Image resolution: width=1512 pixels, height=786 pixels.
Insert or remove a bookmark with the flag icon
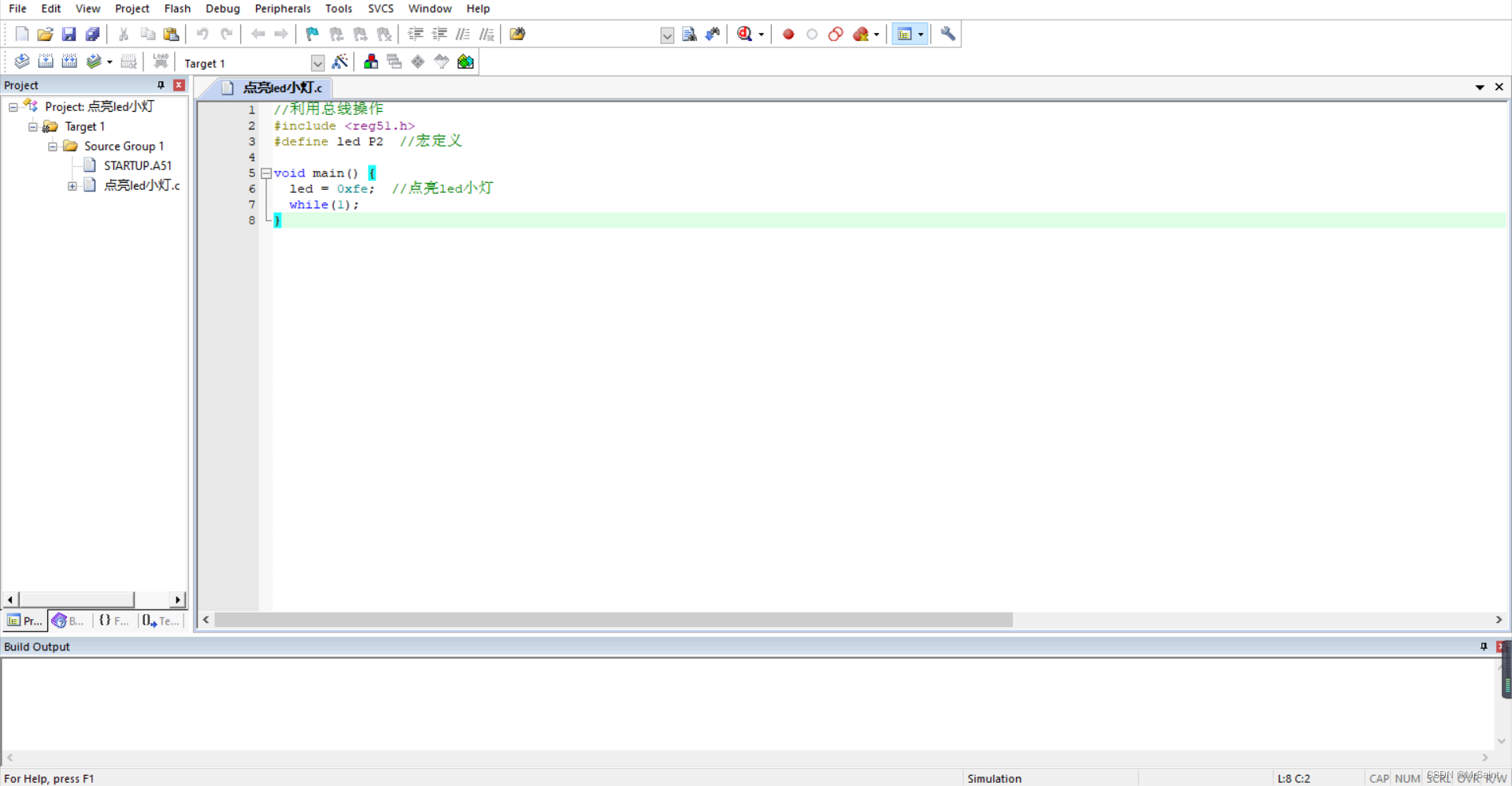312,34
